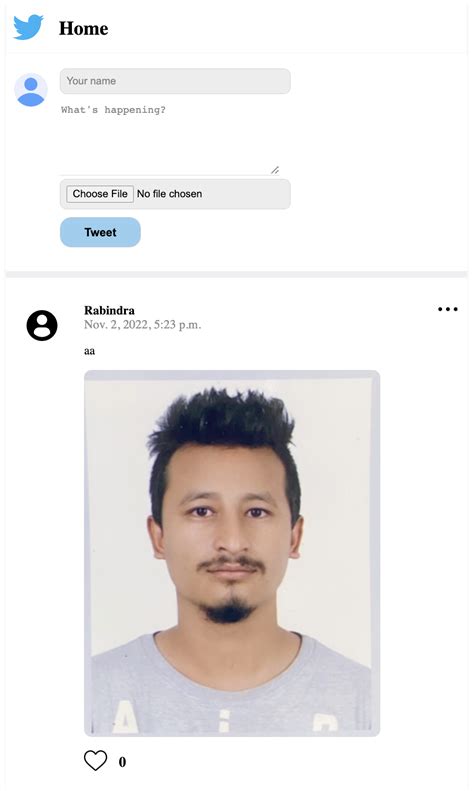This screenshot has height=791, width=474.
Task: Open the three-dot tweet options menu
Action: 448,309
